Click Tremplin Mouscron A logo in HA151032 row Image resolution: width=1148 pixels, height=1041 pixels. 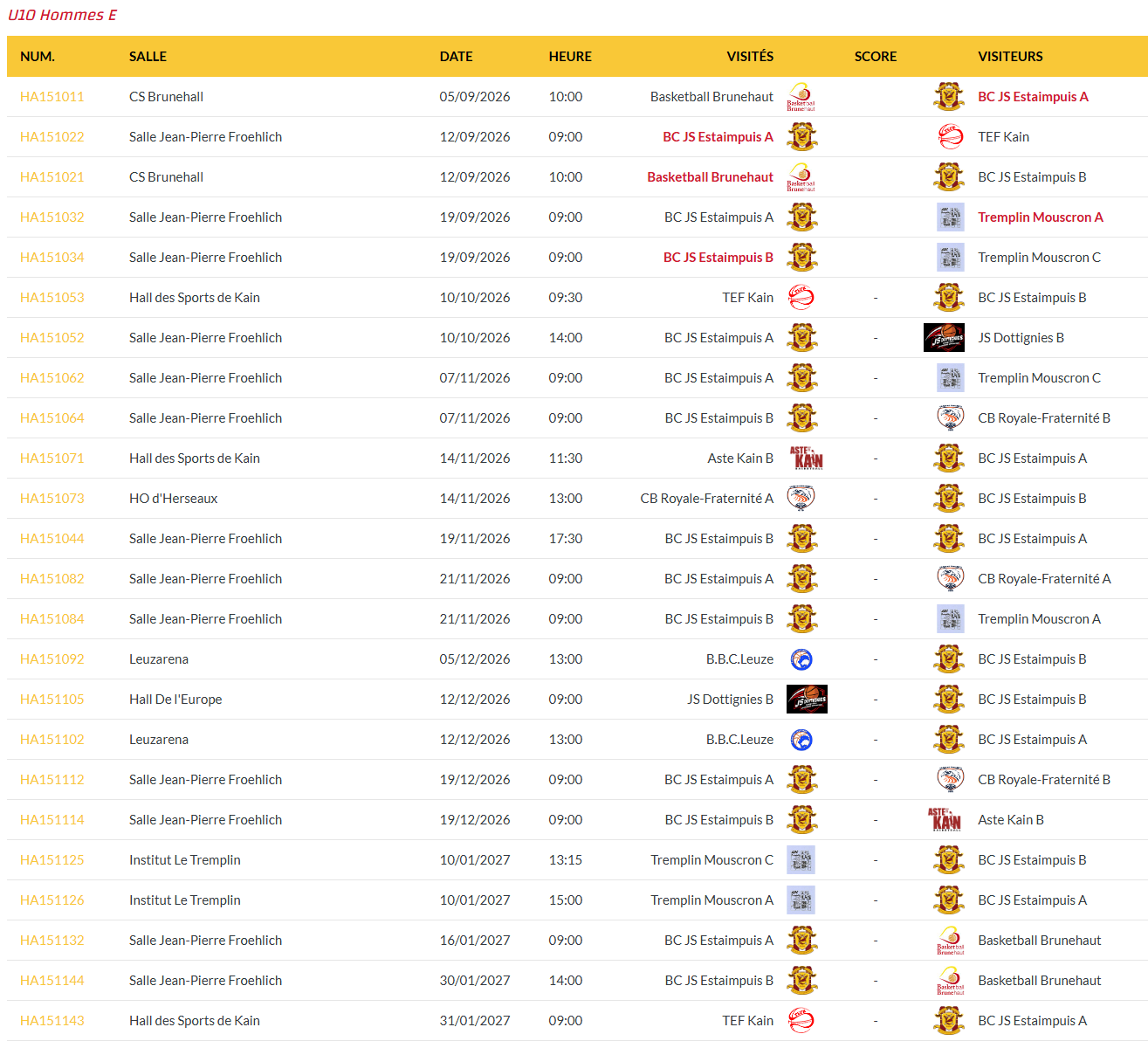[x=950, y=217]
